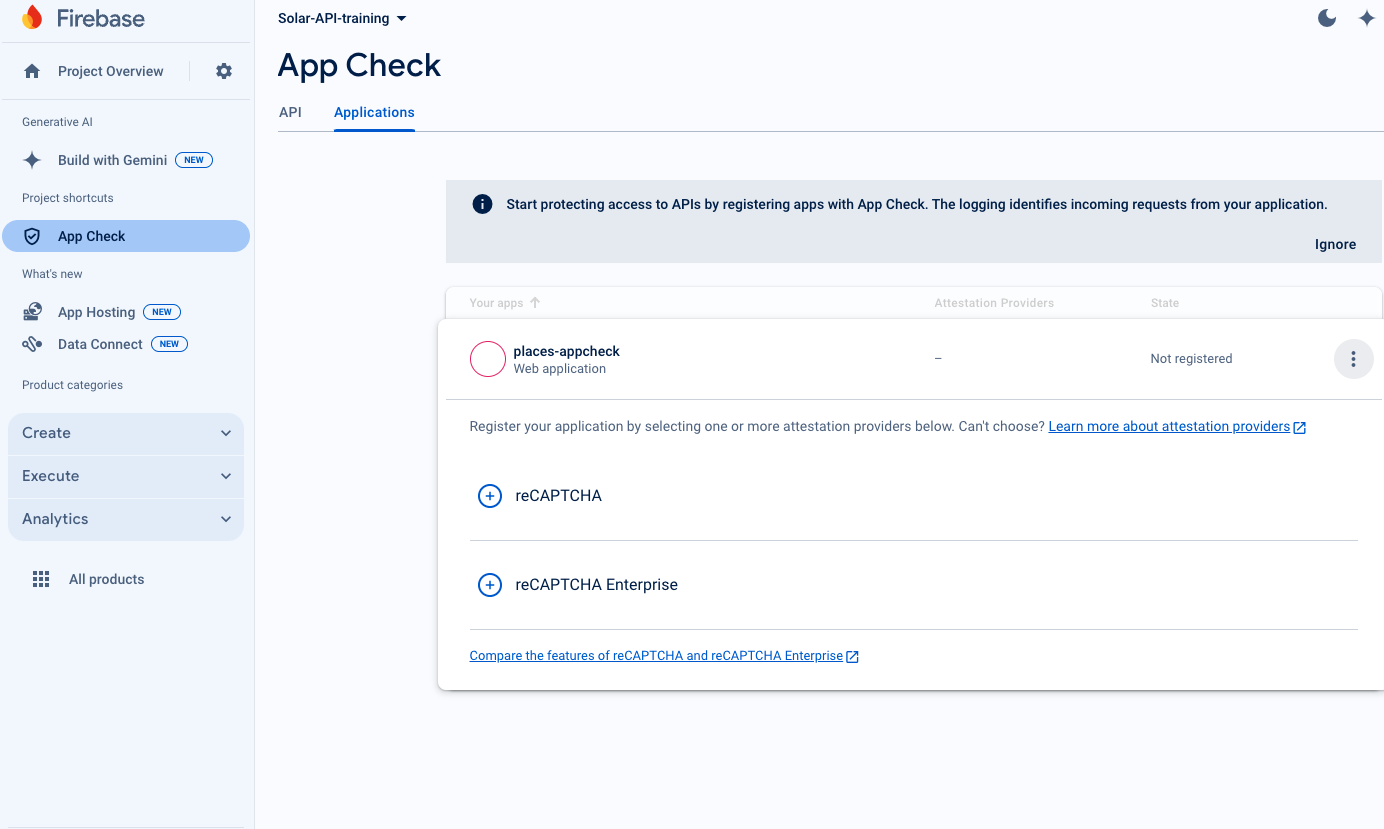Click the Firebase flame logo
This screenshot has width=1384, height=829.
[32, 18]
